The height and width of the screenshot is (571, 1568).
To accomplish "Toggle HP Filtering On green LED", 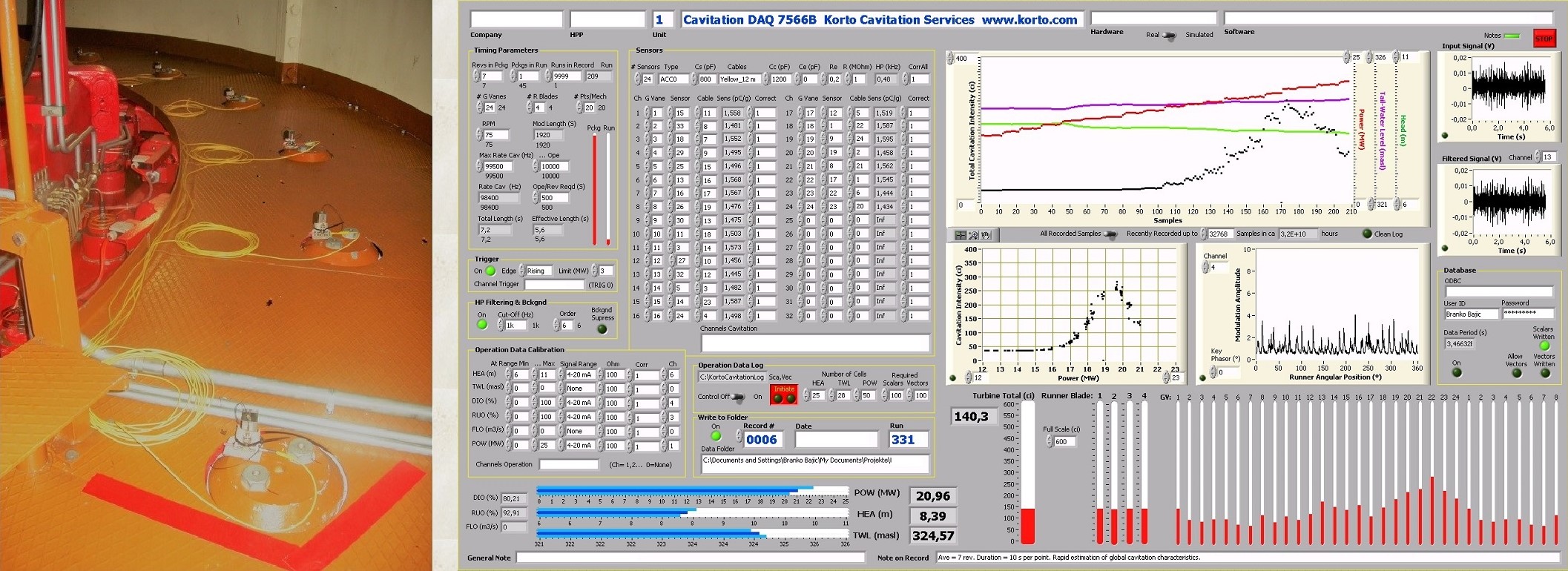I will pyautogui.click(x=482, y=325).
